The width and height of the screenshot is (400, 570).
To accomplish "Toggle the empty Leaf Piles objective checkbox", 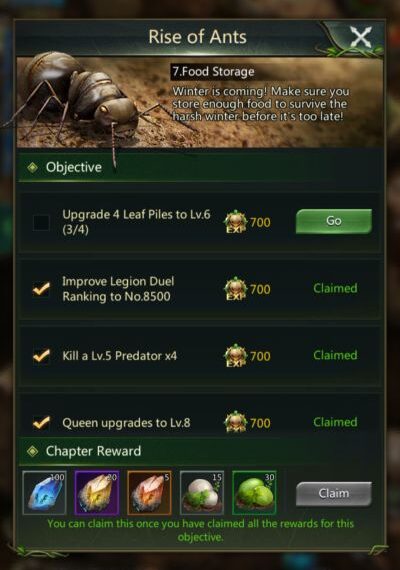I will [x=41, y=222].
